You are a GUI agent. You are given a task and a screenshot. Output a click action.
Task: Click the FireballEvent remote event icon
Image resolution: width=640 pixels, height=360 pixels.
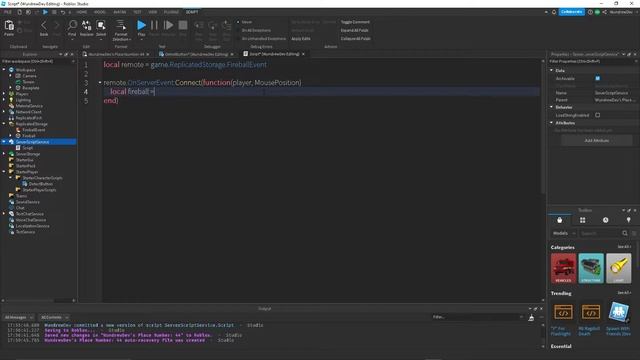pos(18,130)
